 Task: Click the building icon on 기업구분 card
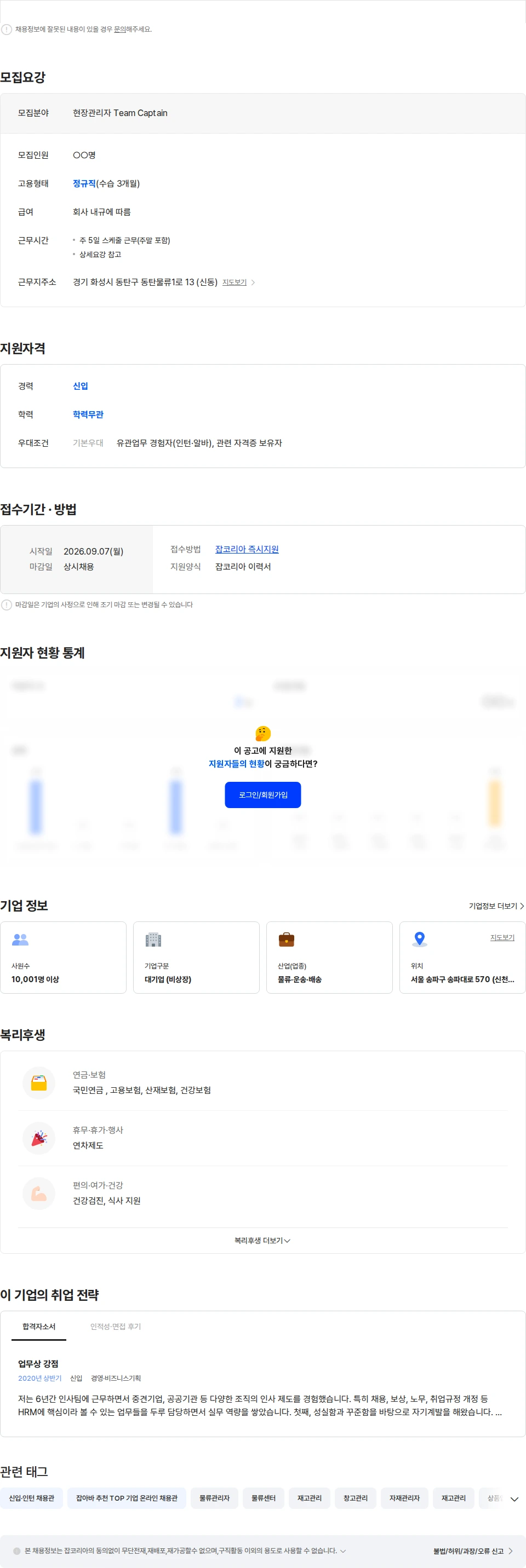(x=153, y=939)
